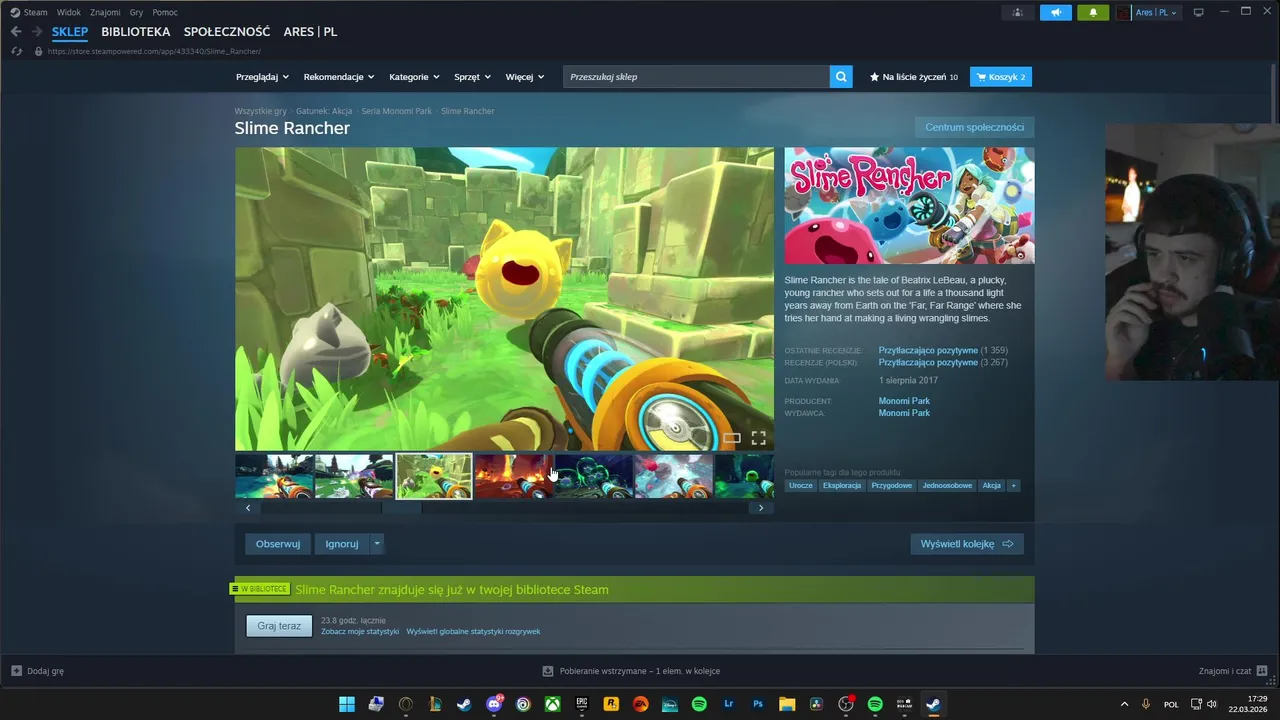Open the EA app taskbar icon
This screenshot has width=1280, height=720.
[640, 704]
